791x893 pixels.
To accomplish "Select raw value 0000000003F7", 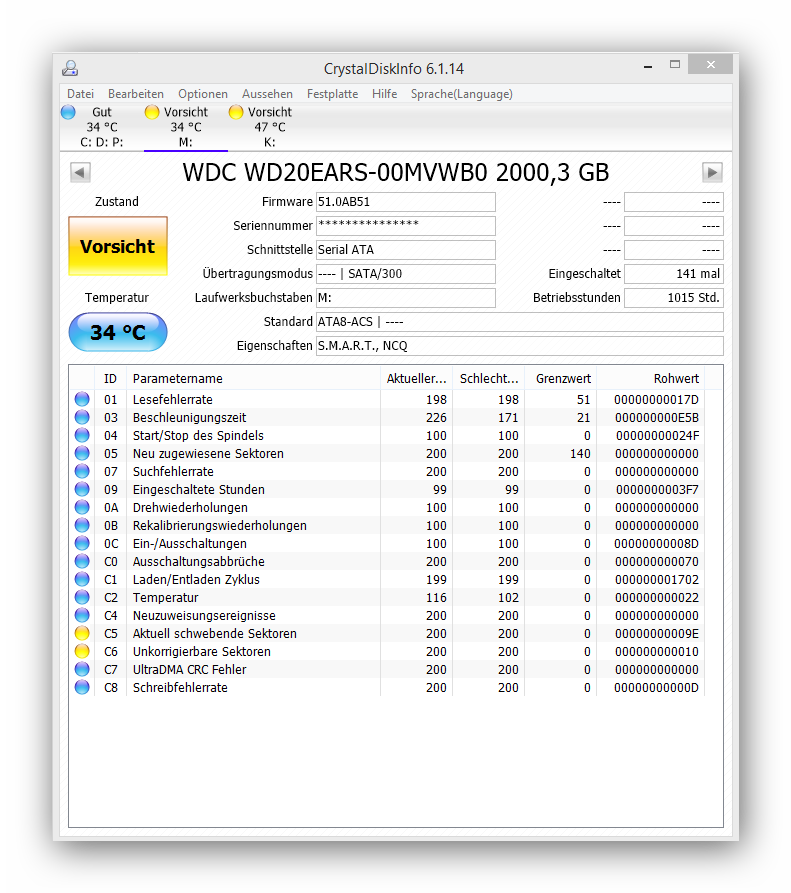I will [657, 489].
